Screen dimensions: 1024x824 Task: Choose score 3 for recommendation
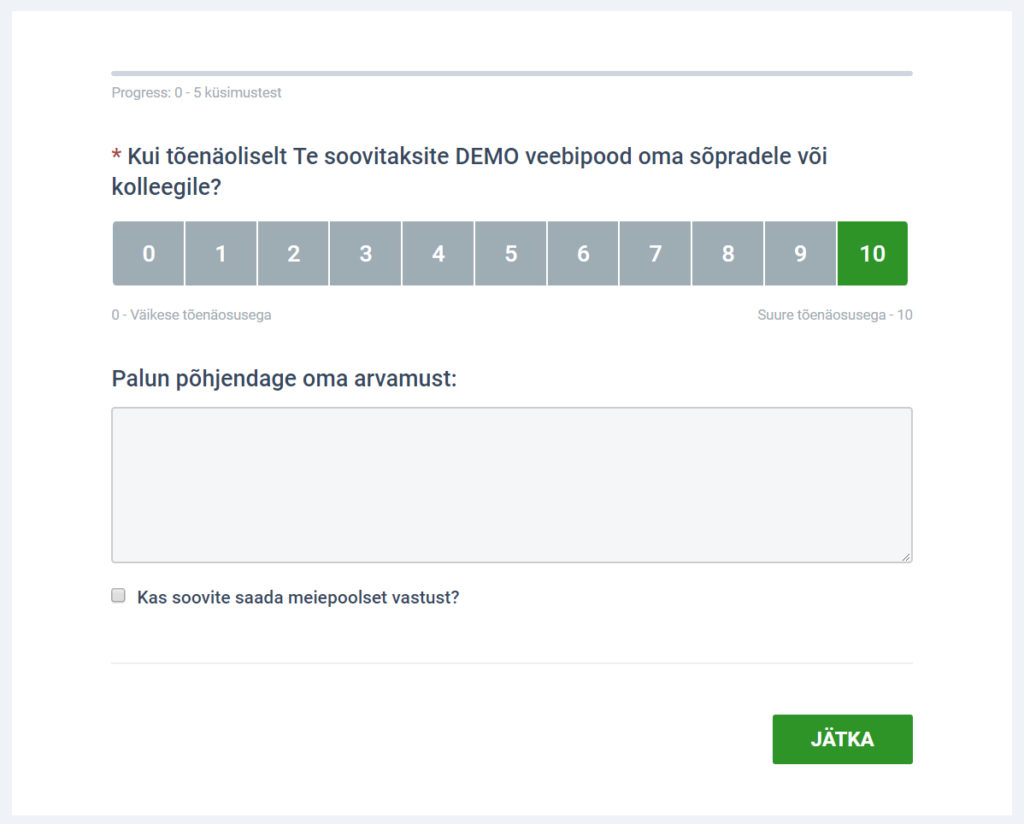click(x=366, y=253)
